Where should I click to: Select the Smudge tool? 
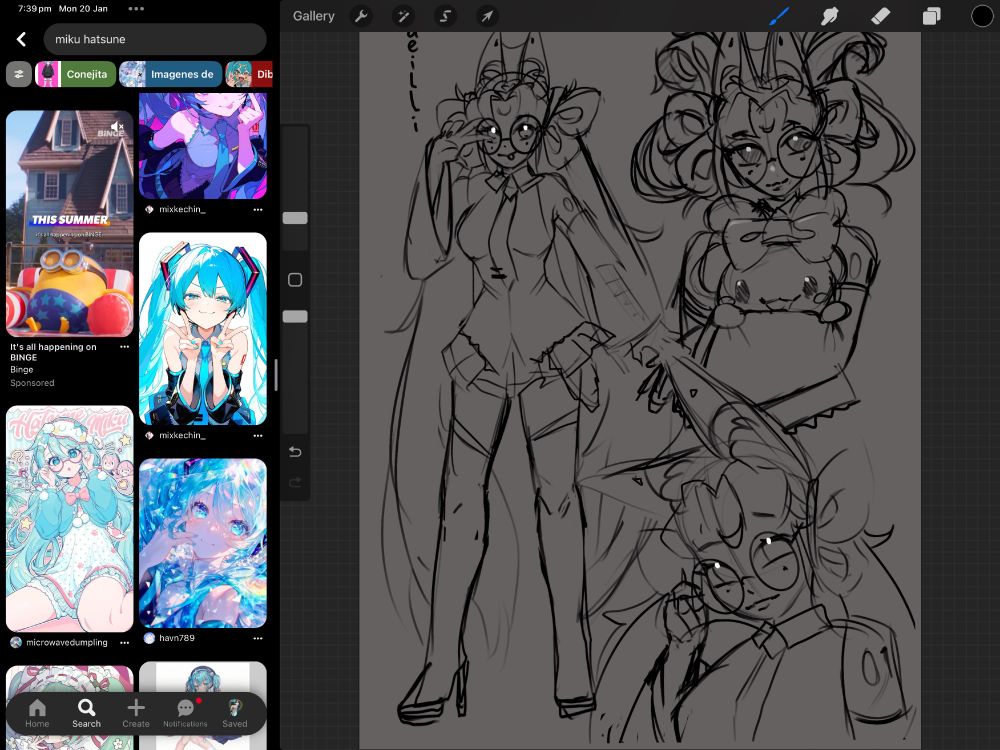tap(829, 16)
